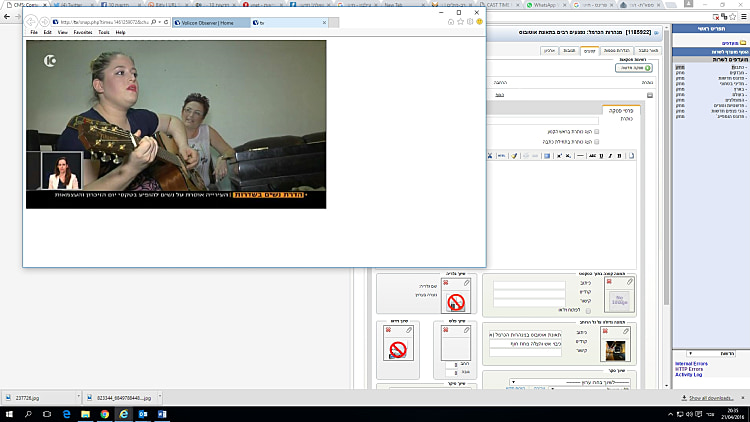Open the Favorites menu in Internet Explorer
750x422 pixels.
tap(82, 32)
